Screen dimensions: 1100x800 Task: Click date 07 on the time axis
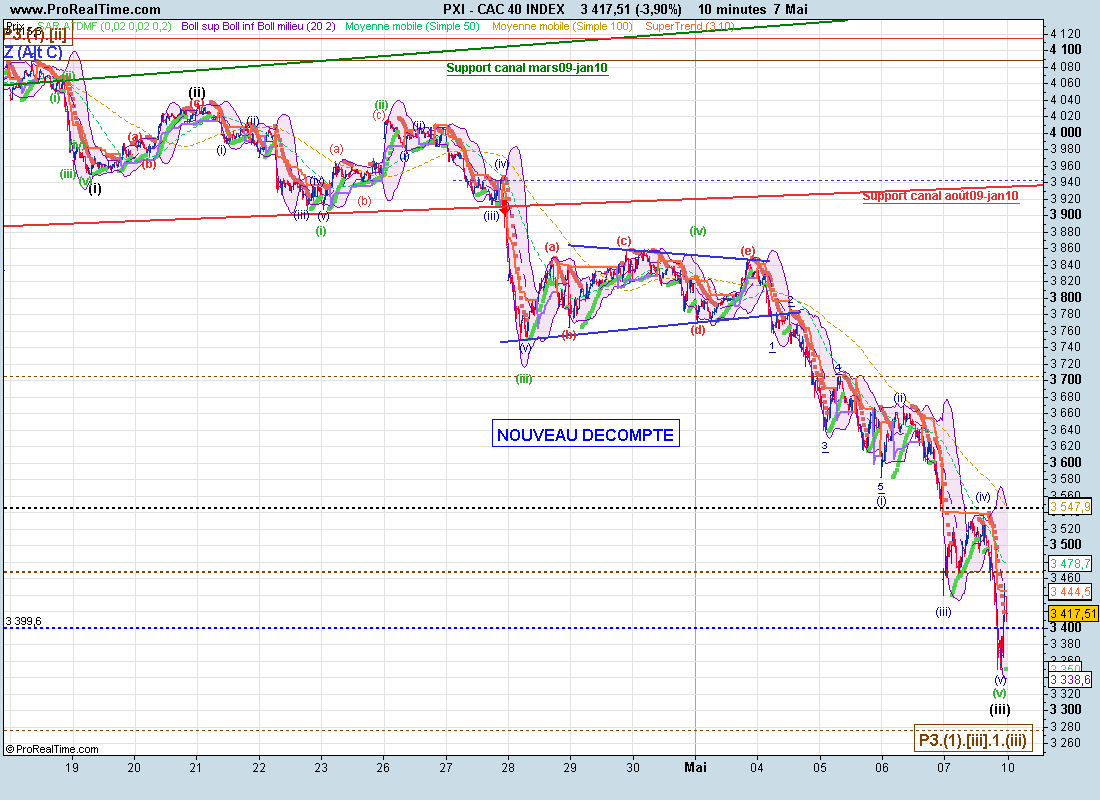pyautogui.click(x=944, y=768)
